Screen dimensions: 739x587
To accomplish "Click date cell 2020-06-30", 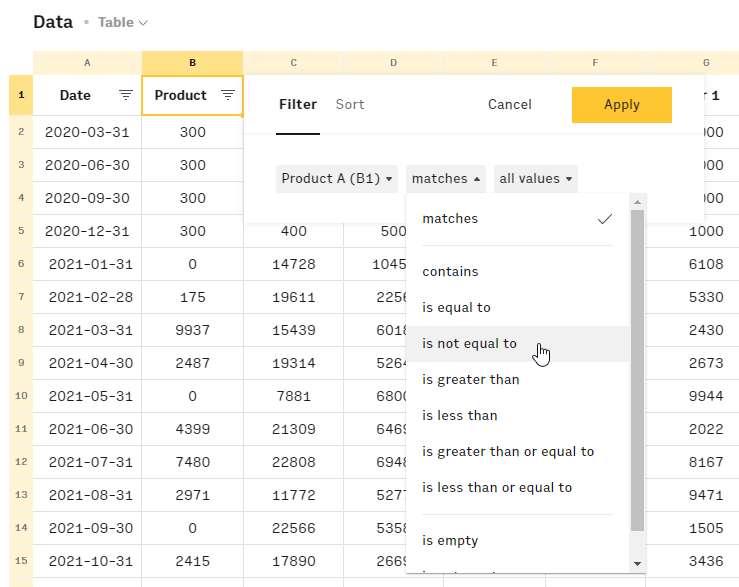I will pyautogui.click(x=87, y=165).
